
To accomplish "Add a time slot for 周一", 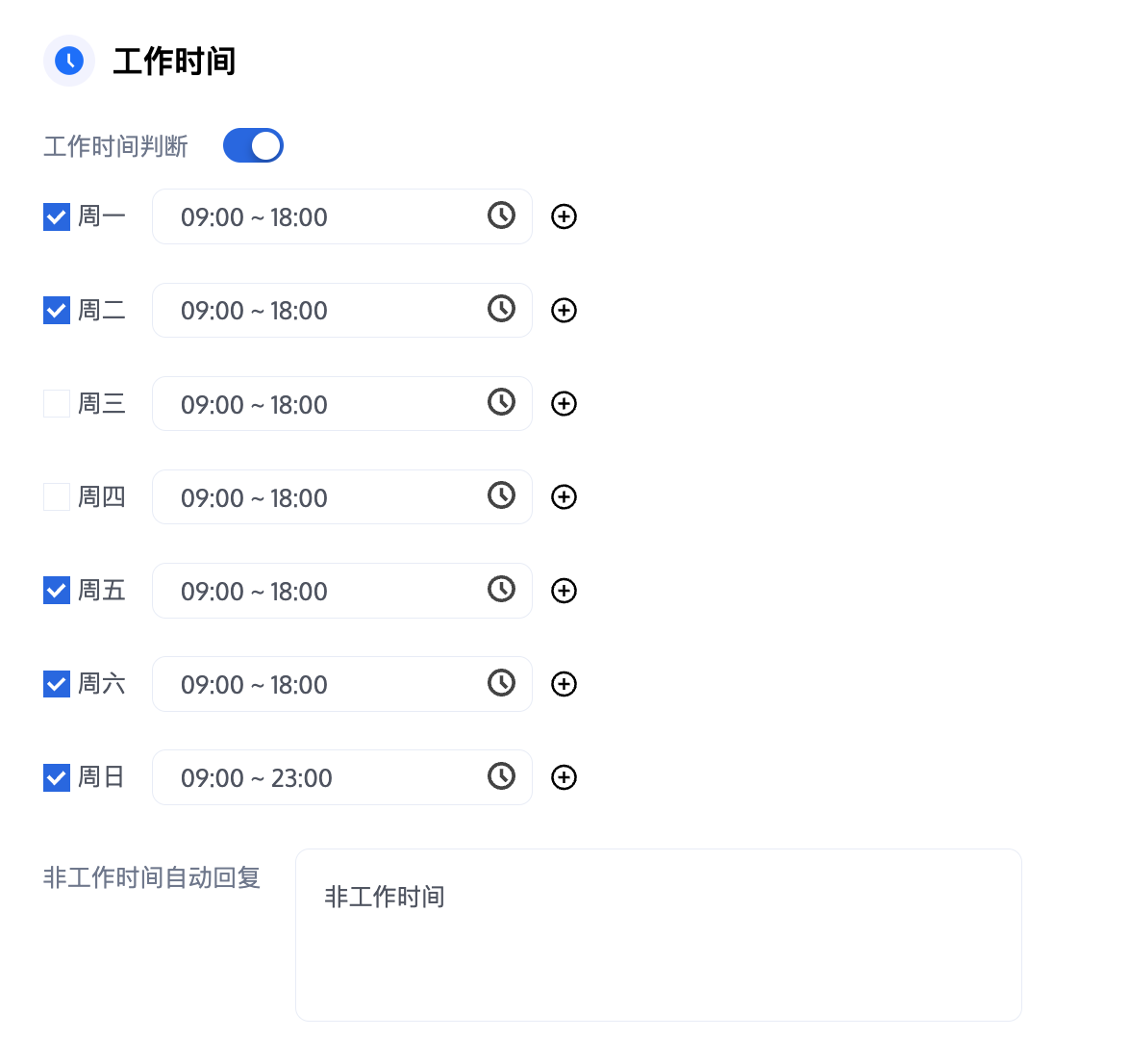I will coord(564,216).
